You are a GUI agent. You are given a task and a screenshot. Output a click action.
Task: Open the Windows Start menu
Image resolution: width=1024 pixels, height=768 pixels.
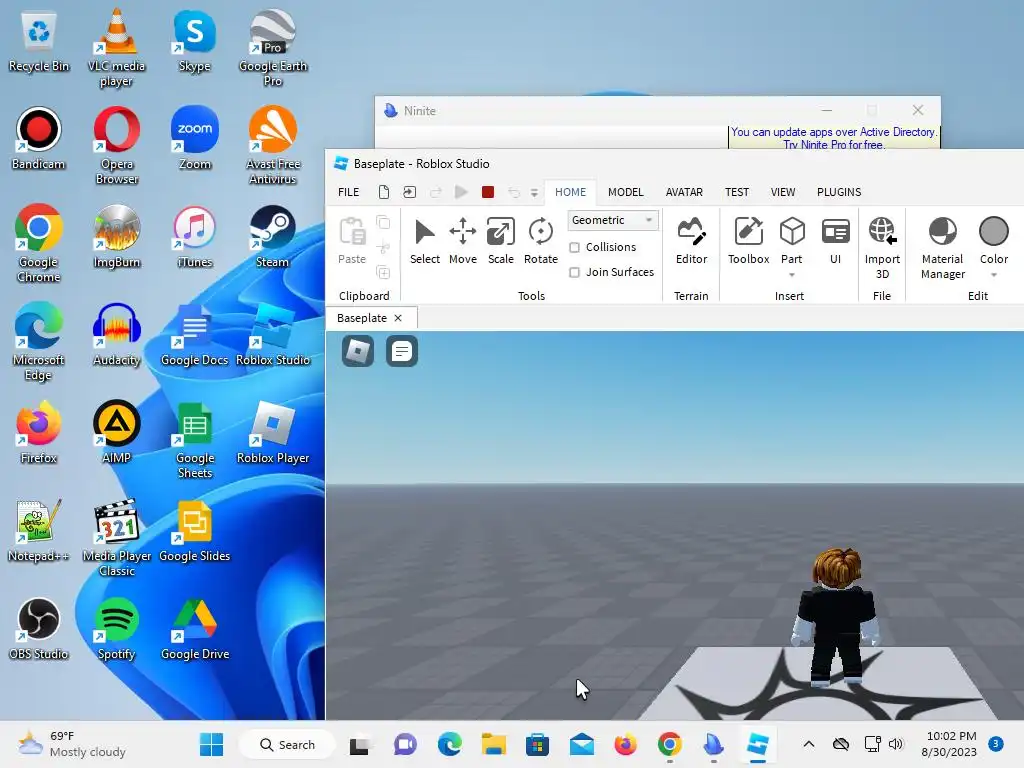[x=211, y=744]
